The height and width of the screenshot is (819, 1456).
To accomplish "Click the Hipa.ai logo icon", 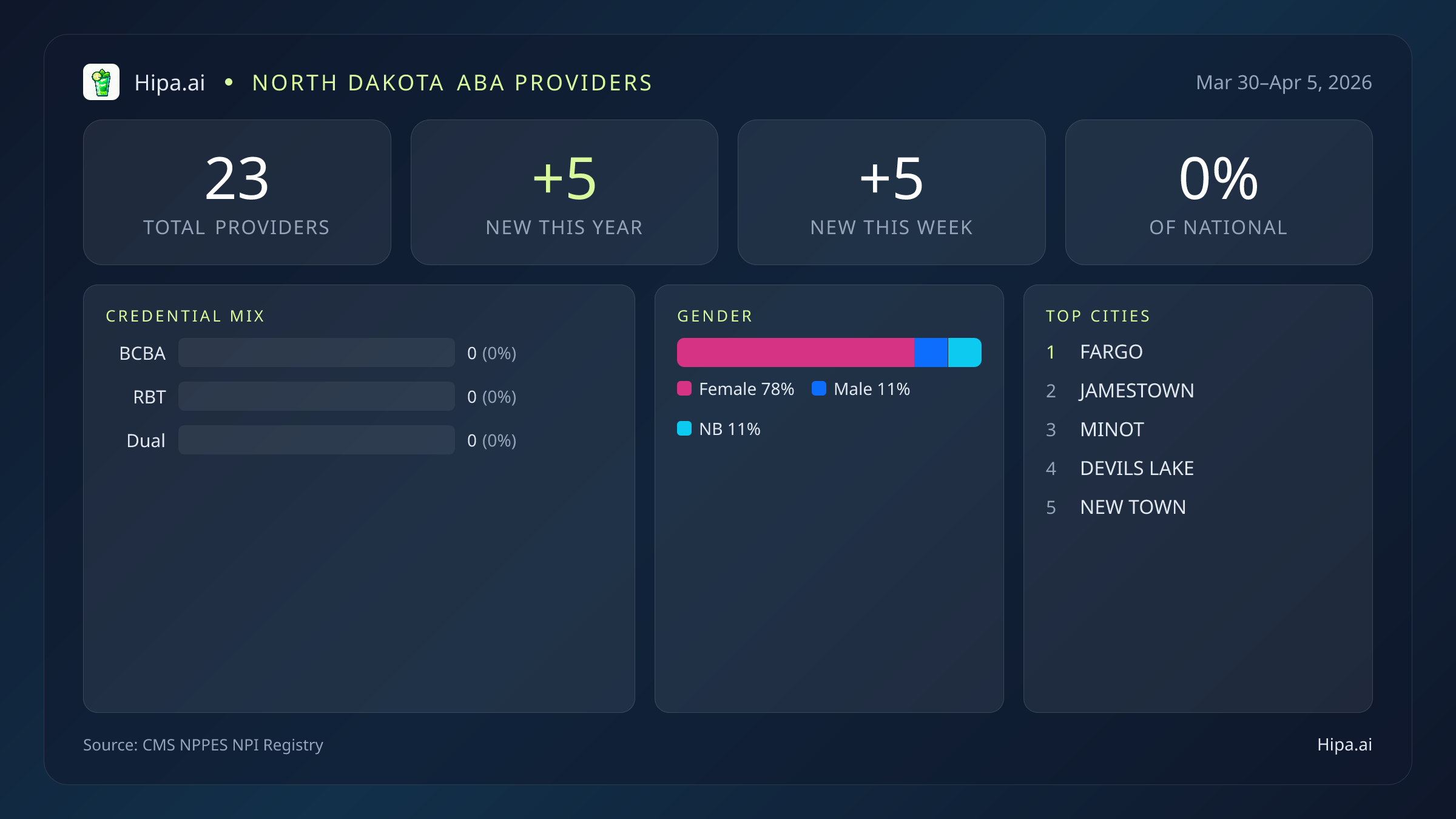I will pos(102,82).
